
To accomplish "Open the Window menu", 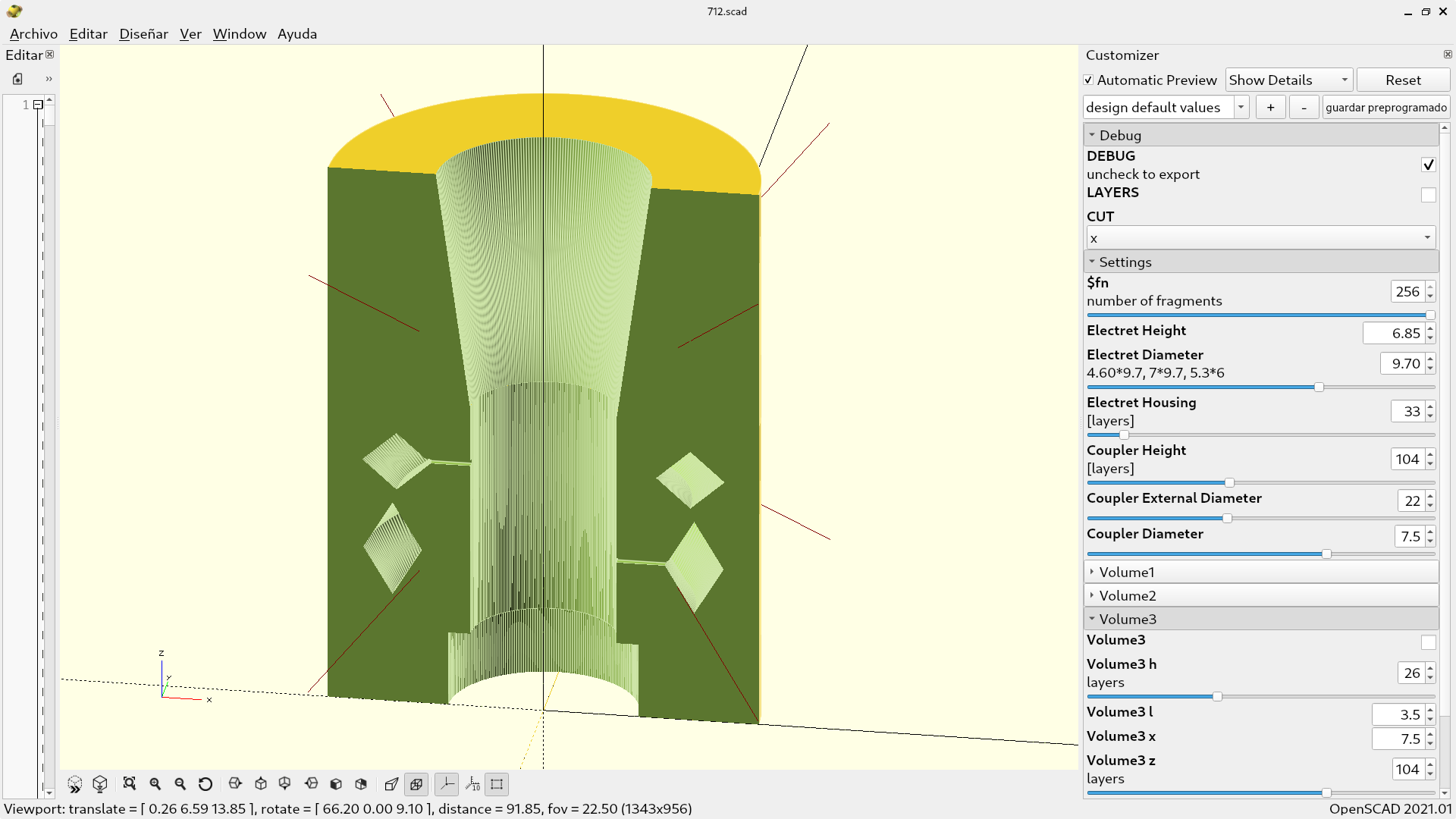I will [x=240, y=34].
